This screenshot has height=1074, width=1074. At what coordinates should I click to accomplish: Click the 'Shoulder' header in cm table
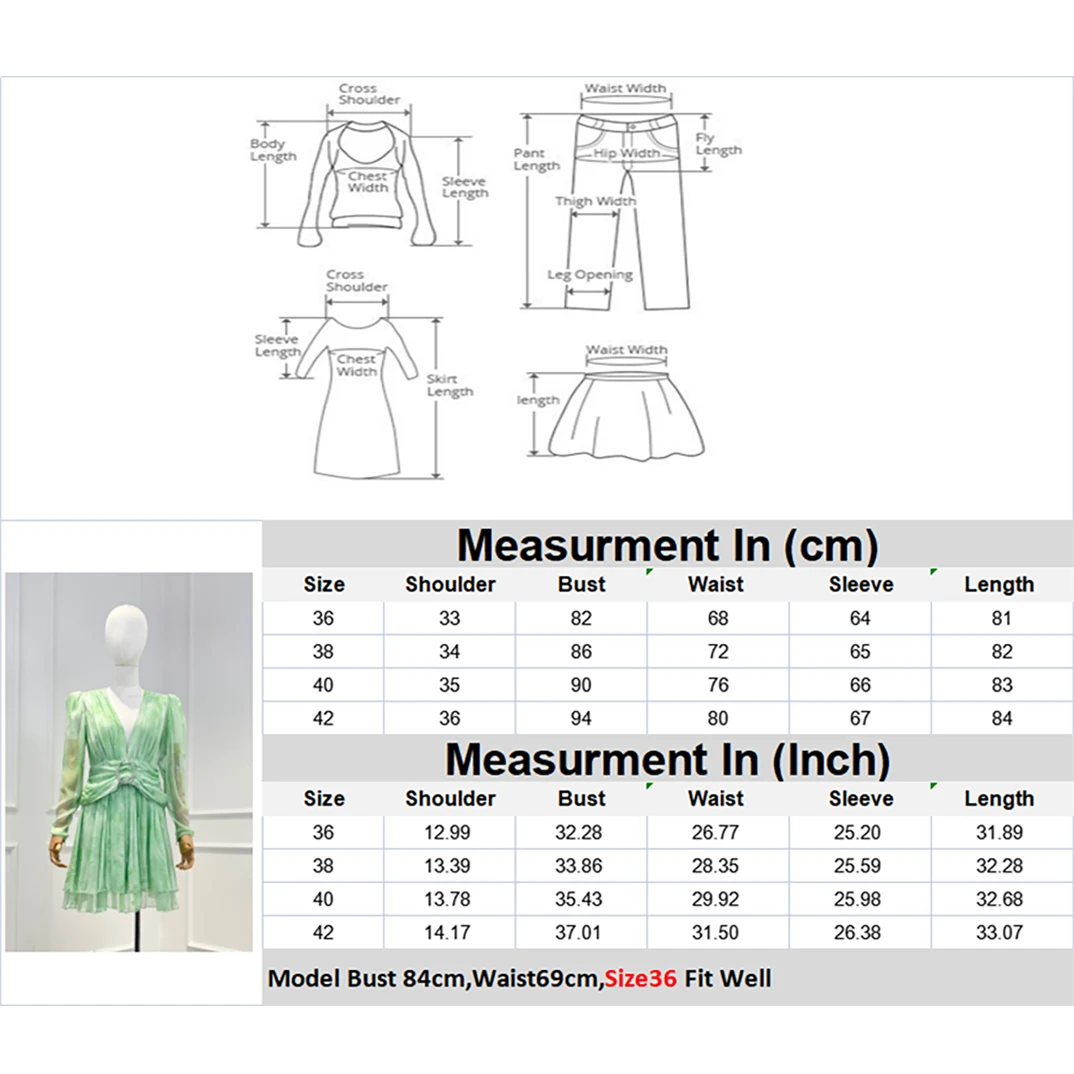(x=450, y=584)
